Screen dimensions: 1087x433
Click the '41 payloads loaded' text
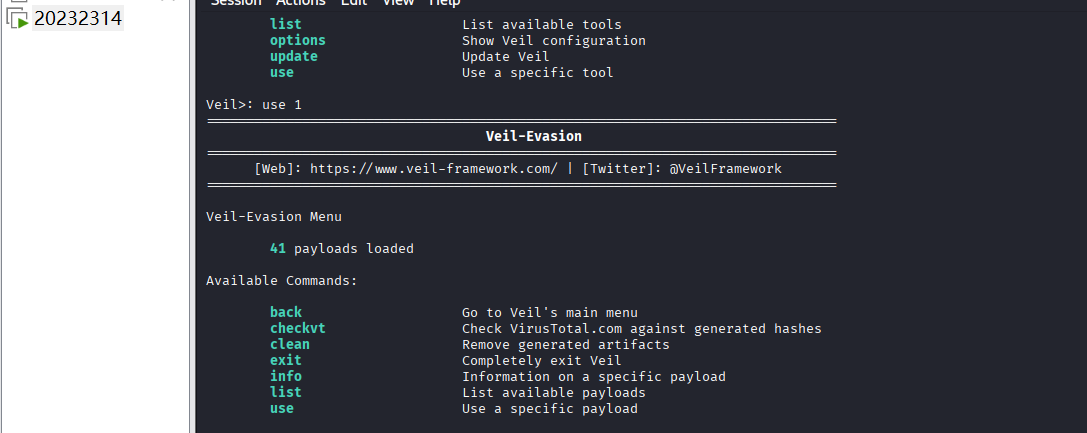(341, 248)
